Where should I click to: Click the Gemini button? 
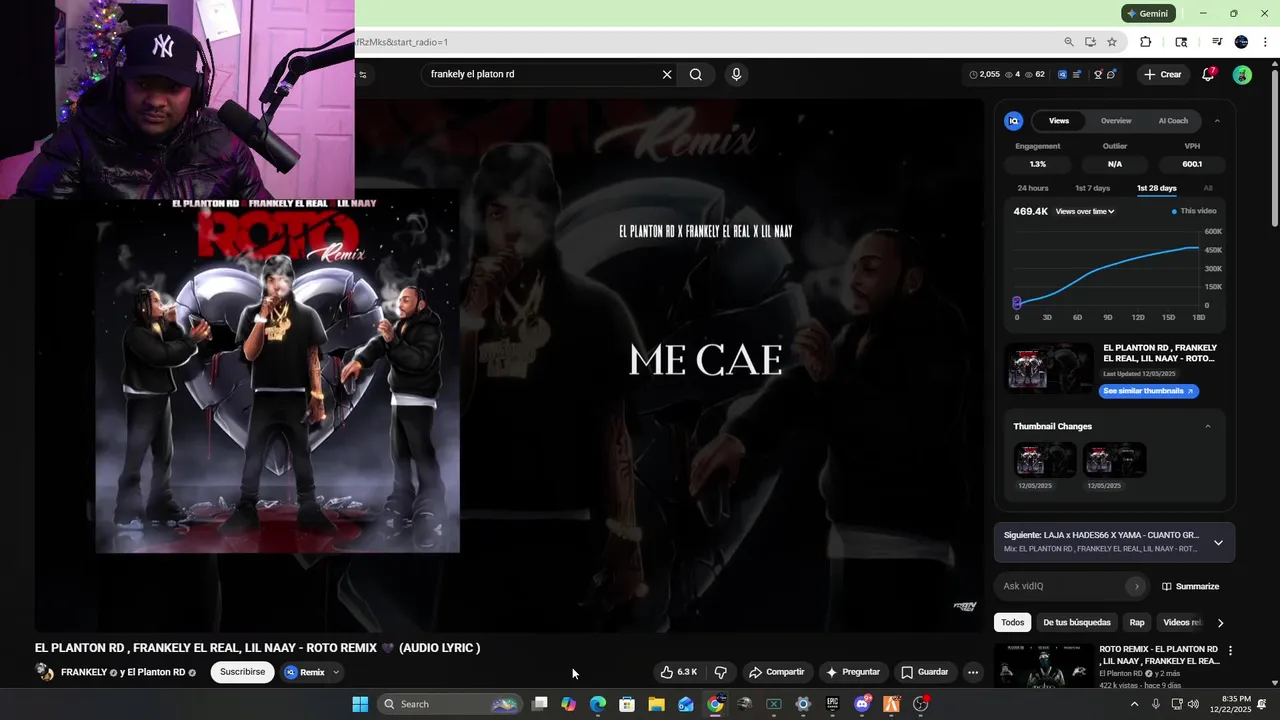(1147, 13)
